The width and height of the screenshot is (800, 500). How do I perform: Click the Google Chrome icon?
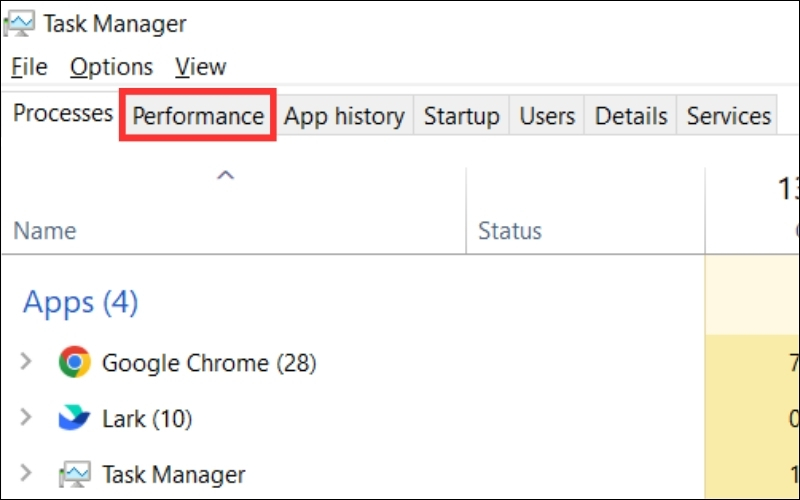tap(74, 362)
